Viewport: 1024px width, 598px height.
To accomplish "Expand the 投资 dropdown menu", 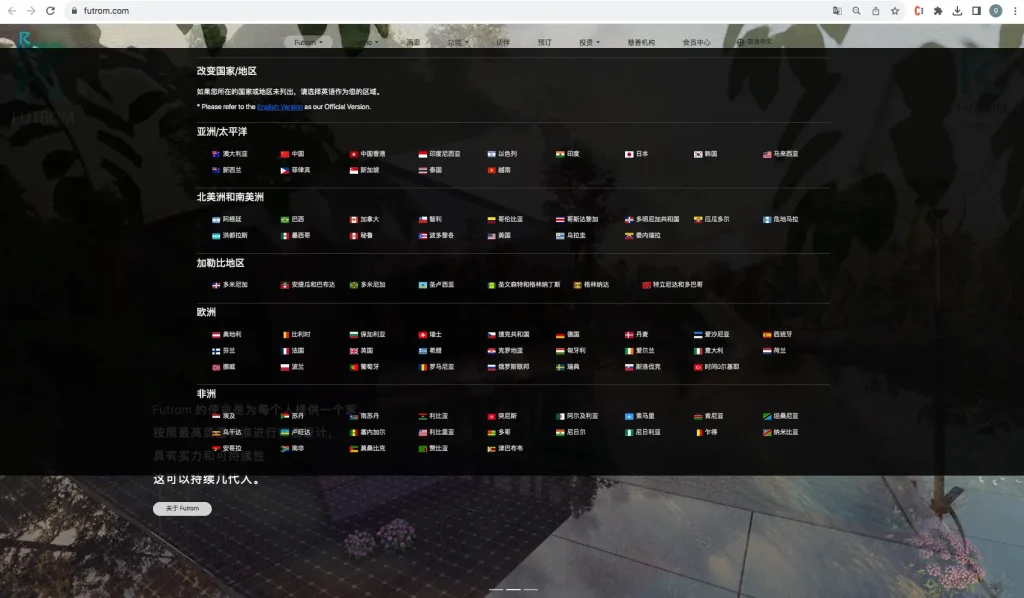I will [589, 43].
